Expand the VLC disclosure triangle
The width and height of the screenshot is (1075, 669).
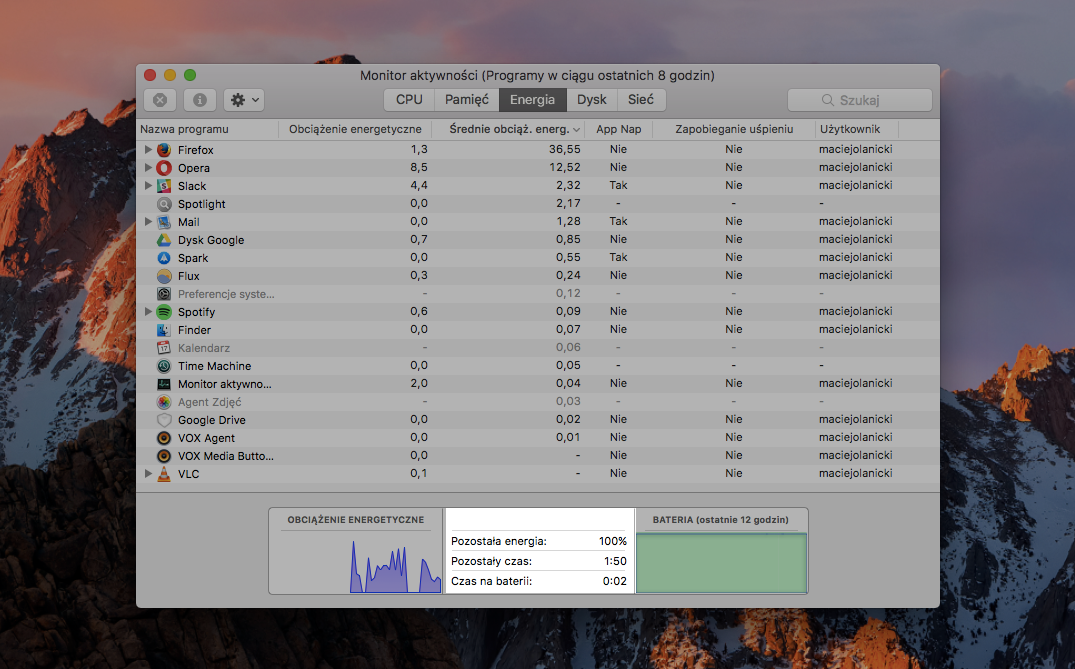pyautogui.click(x=149, y=474)
